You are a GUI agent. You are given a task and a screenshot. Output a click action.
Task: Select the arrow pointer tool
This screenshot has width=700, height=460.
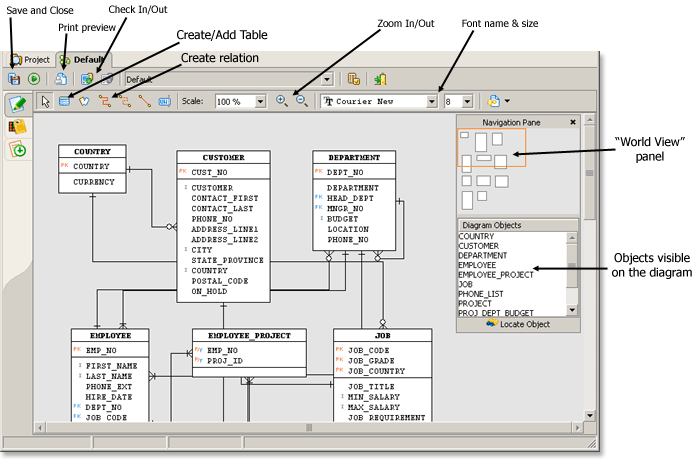[45, 101]
